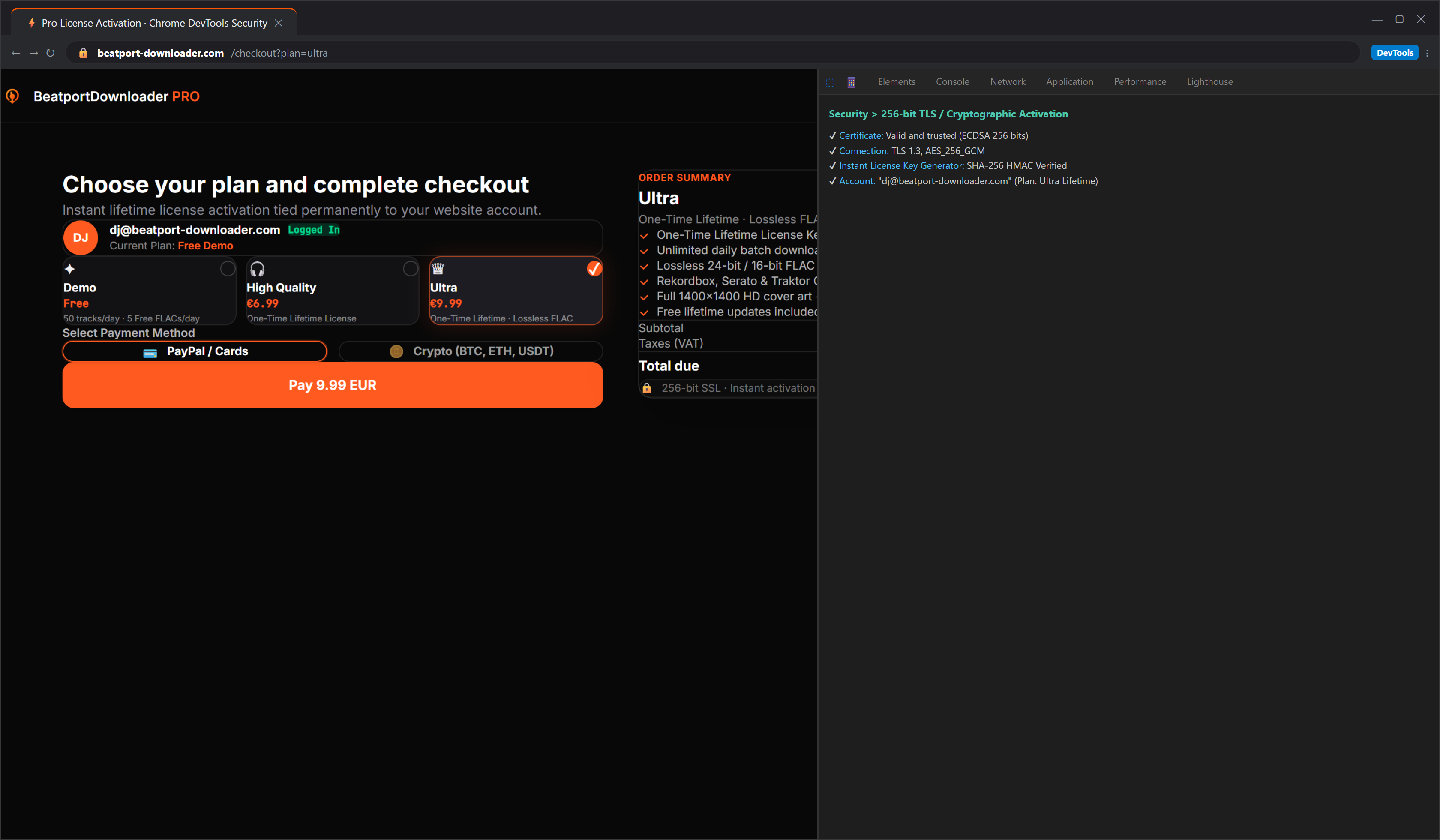Select the Demo plan radio button
Image resolution: width=1440 pixels, height=840 pixels.
tap(228, 269)
